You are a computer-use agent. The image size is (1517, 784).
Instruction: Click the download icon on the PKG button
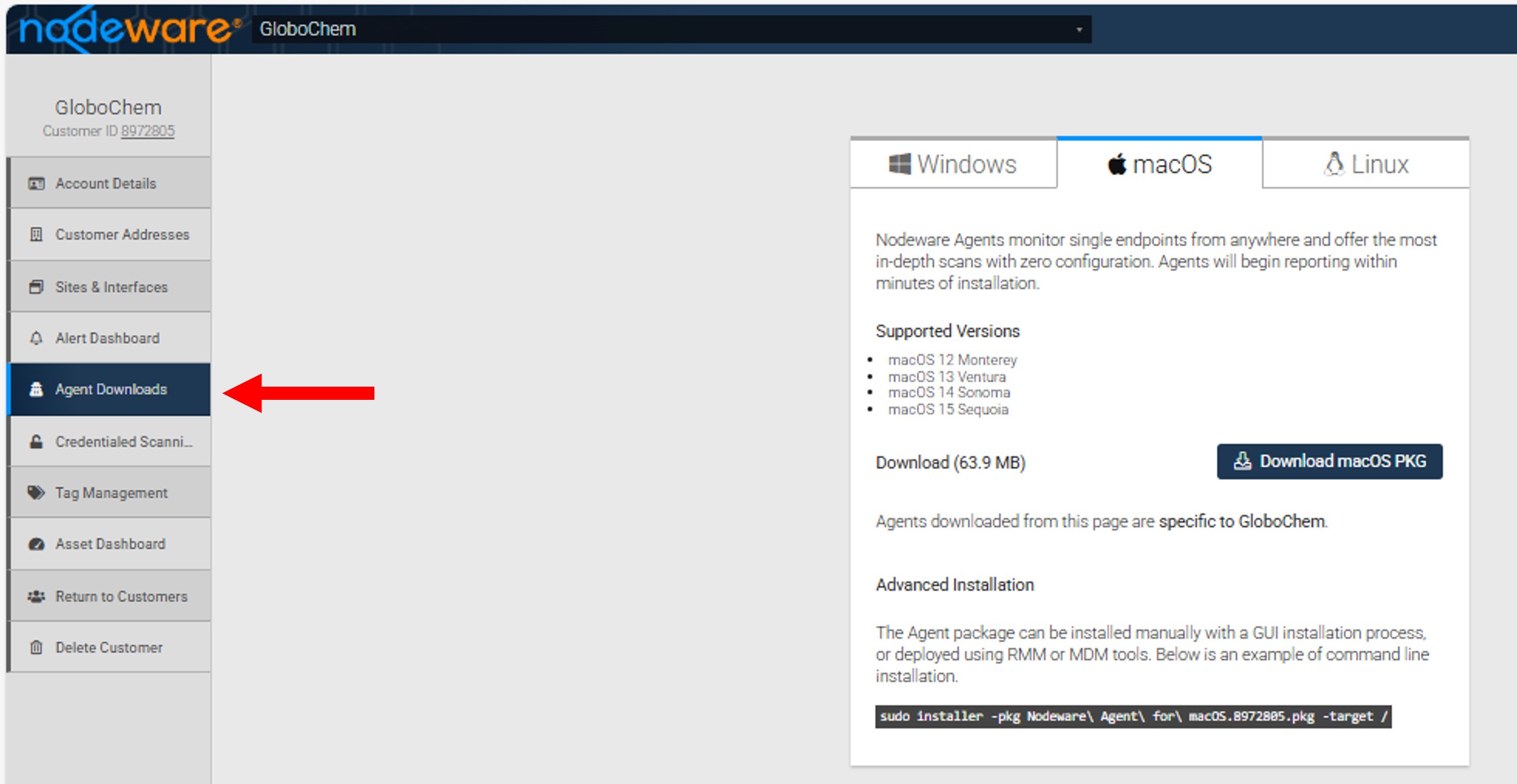[x=1243, y=461]
